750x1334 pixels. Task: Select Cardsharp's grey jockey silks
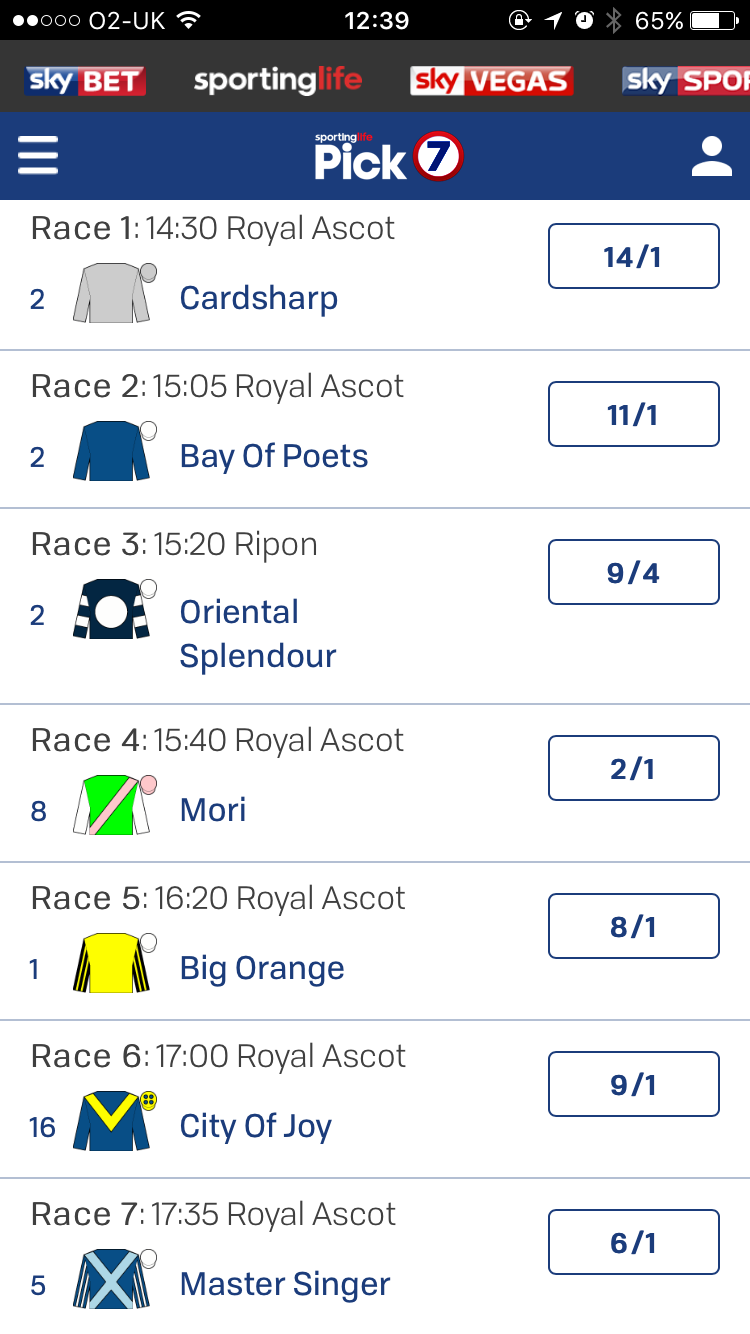[x=115, y=292]
